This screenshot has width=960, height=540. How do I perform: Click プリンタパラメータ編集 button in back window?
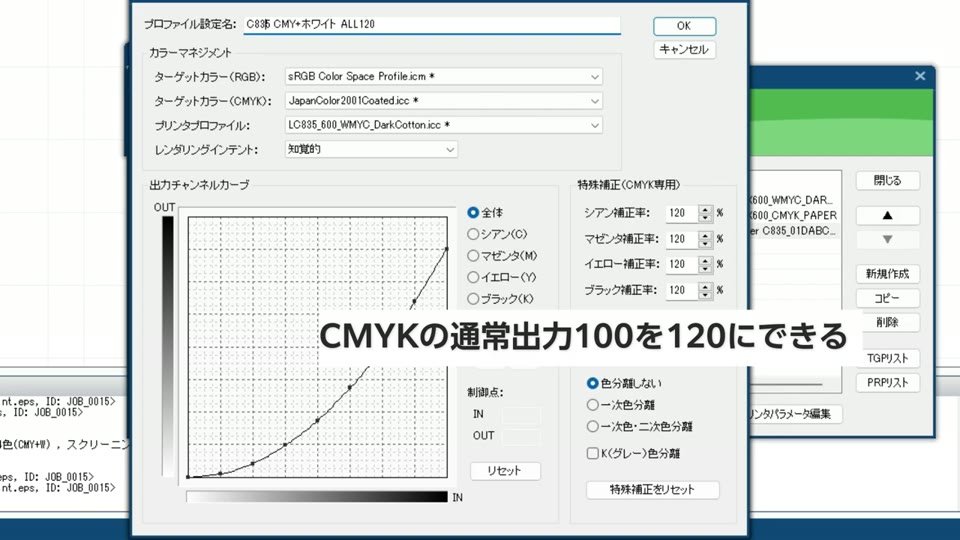pos(794,414)
